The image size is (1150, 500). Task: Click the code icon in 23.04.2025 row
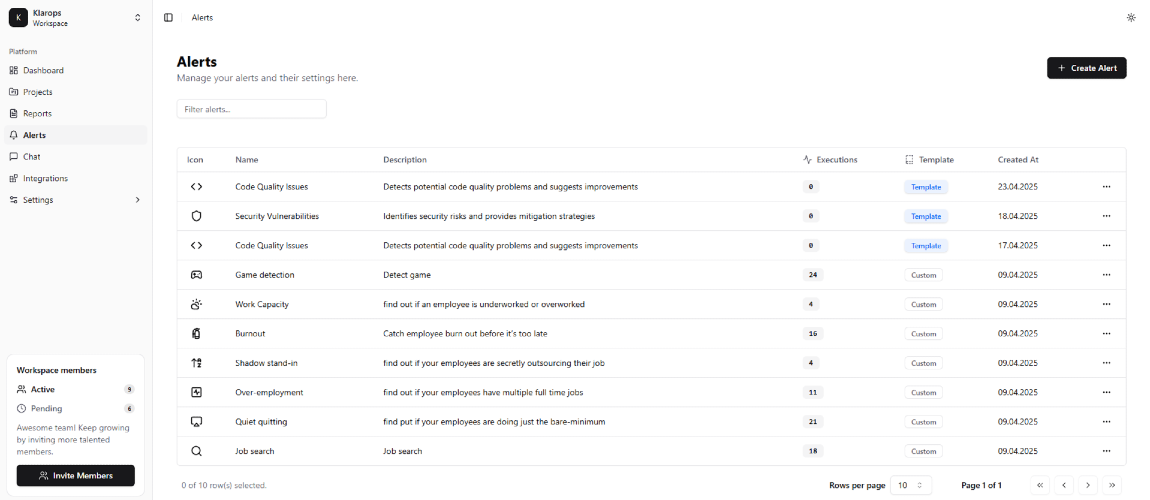point(196,187)
